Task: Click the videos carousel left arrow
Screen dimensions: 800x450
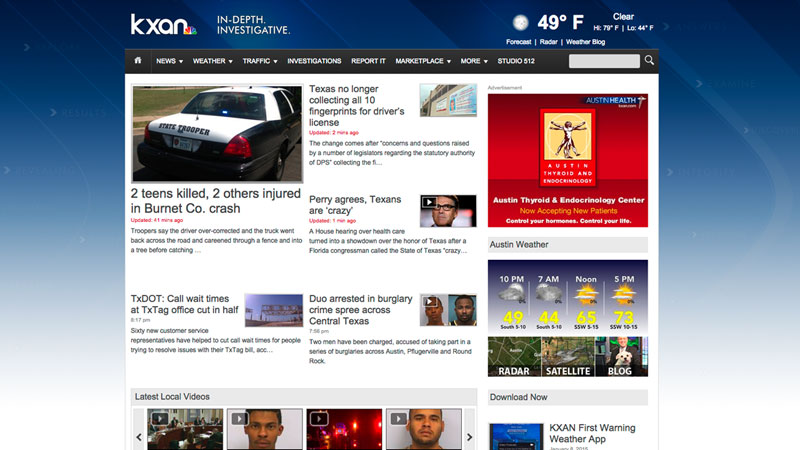Action: pyautogui.click(x=139, y=437)
